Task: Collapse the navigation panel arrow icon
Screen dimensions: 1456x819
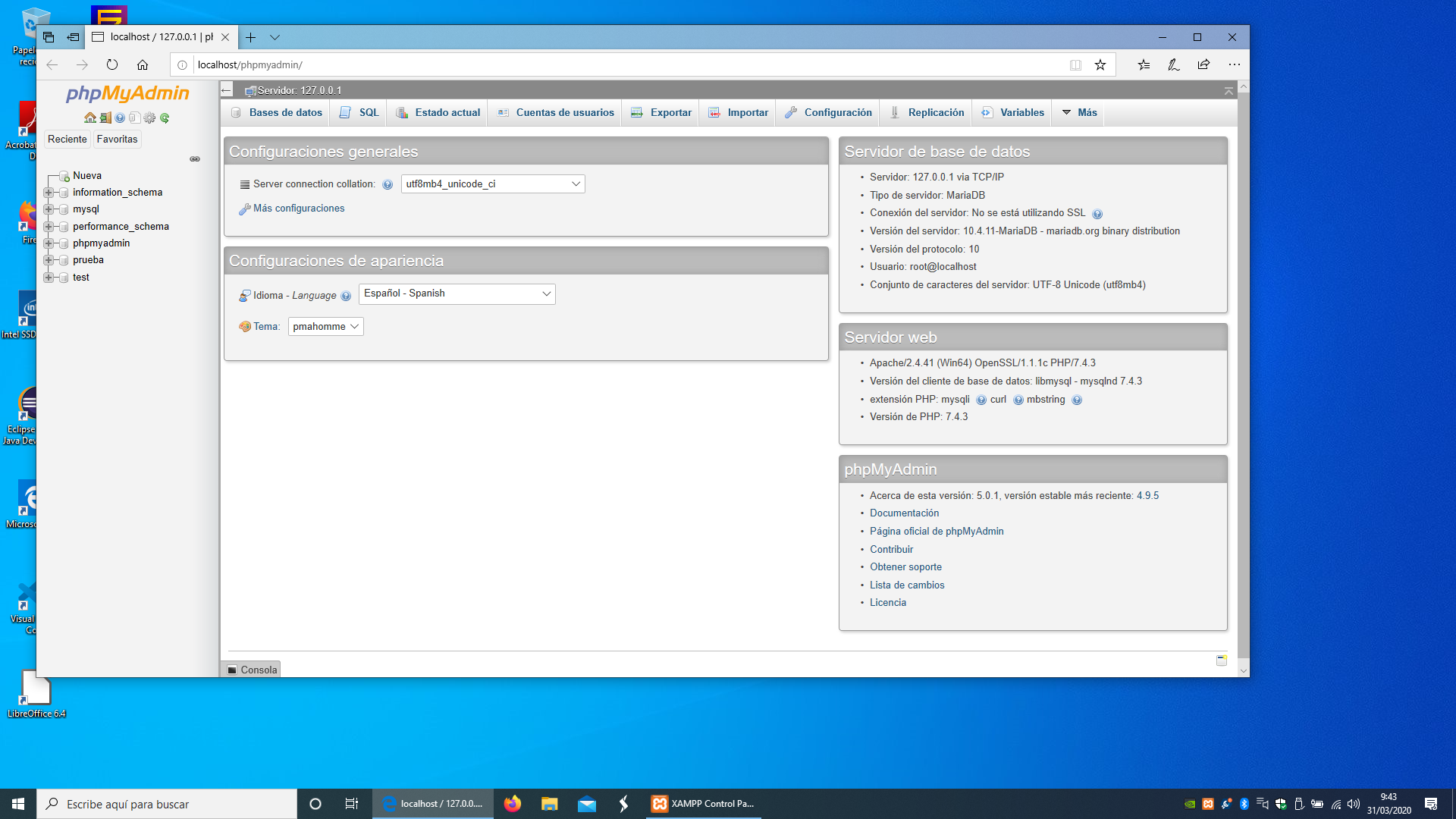Action: 226,90
